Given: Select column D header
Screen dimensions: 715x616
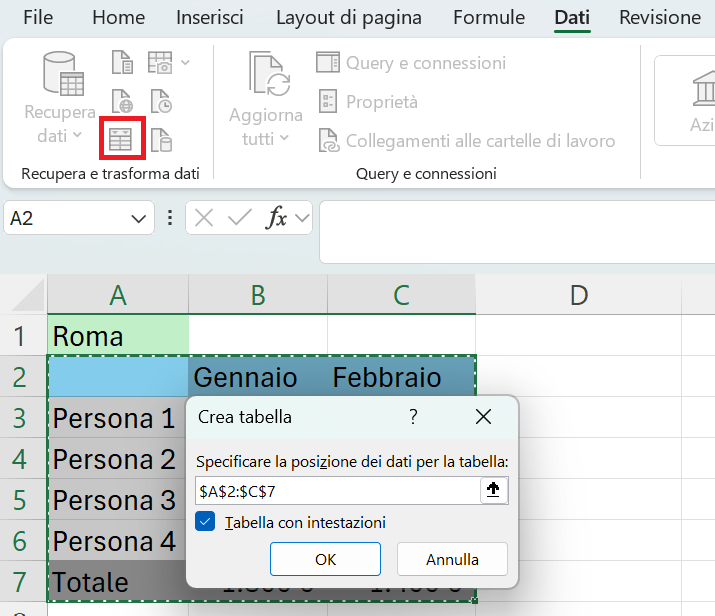Looking at the screenshot, I should pyautogui.click(x=579, y=295).
